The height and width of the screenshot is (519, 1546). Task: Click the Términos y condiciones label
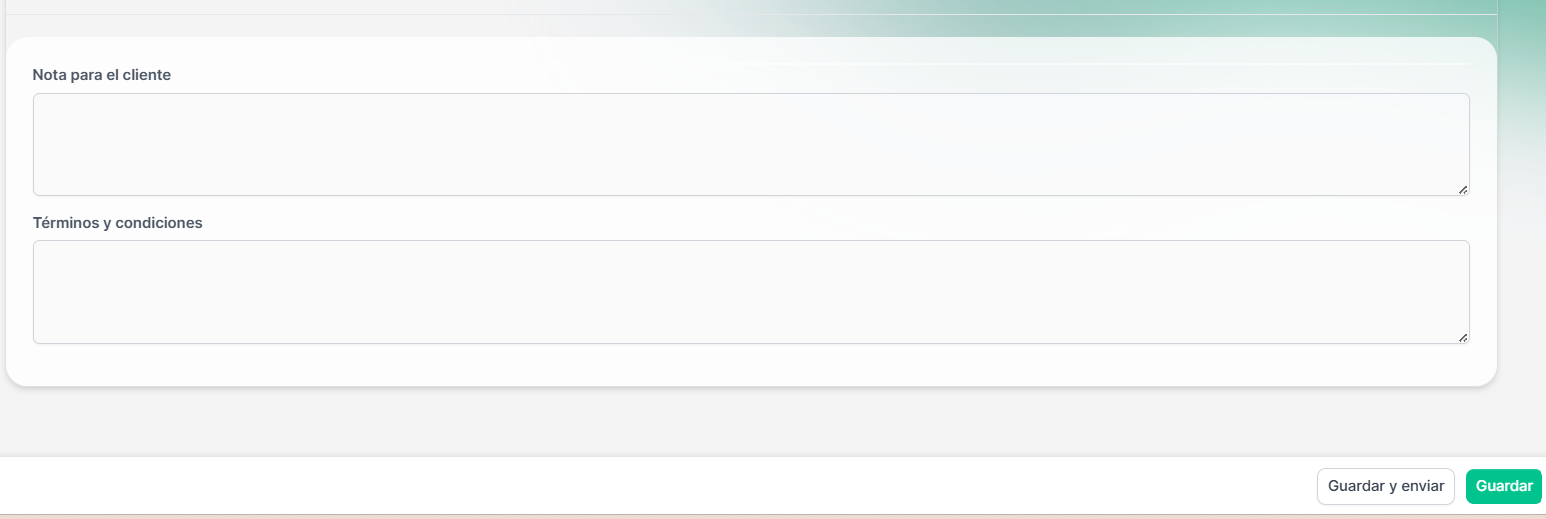point(118,223)
